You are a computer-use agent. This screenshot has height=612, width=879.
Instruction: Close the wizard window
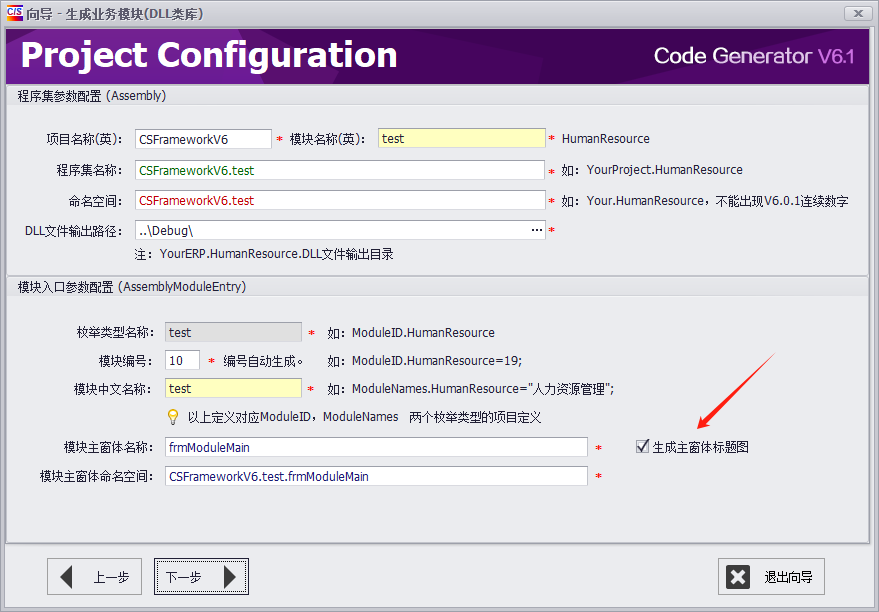858,13
